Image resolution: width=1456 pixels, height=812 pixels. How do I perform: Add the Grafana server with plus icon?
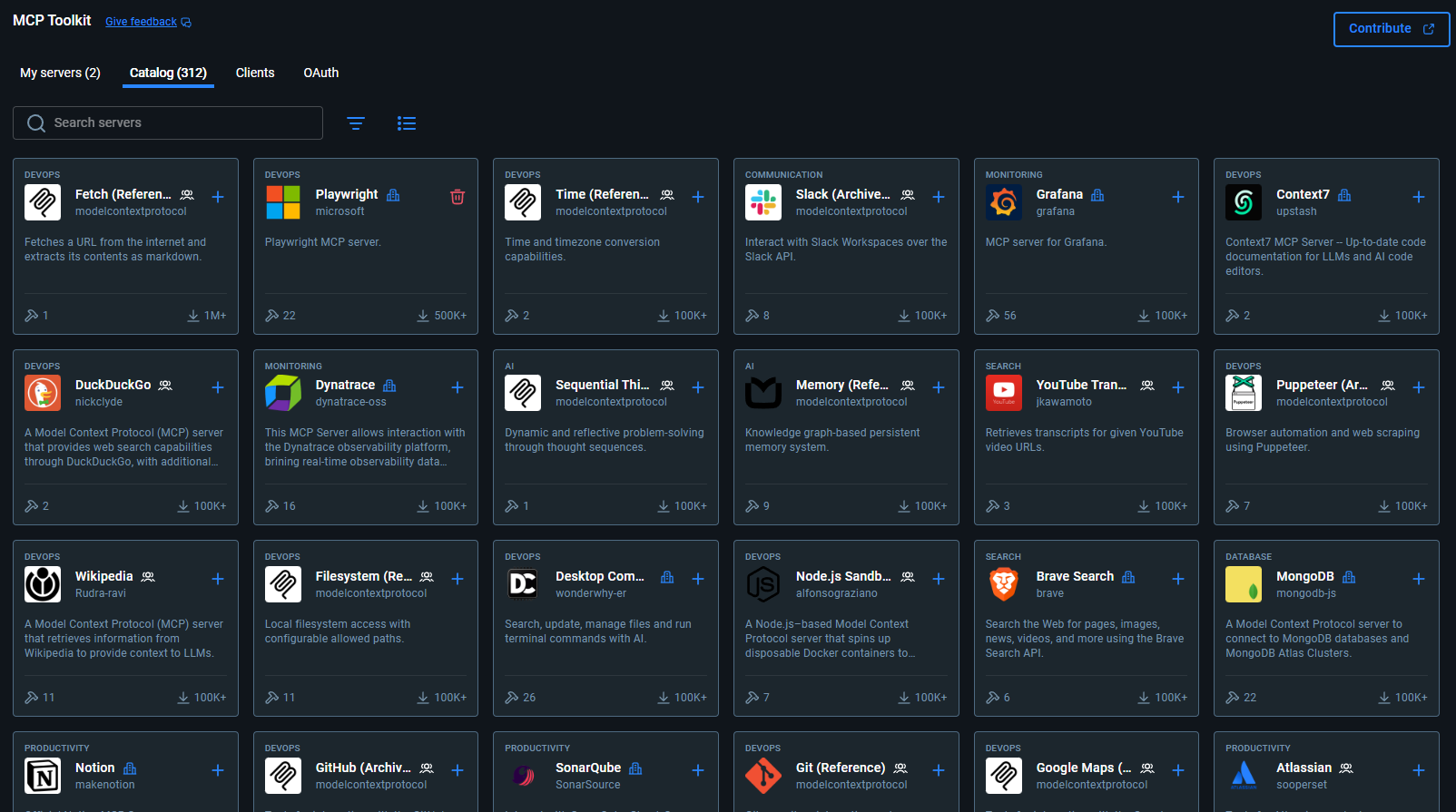click(x=1177, y=197)
